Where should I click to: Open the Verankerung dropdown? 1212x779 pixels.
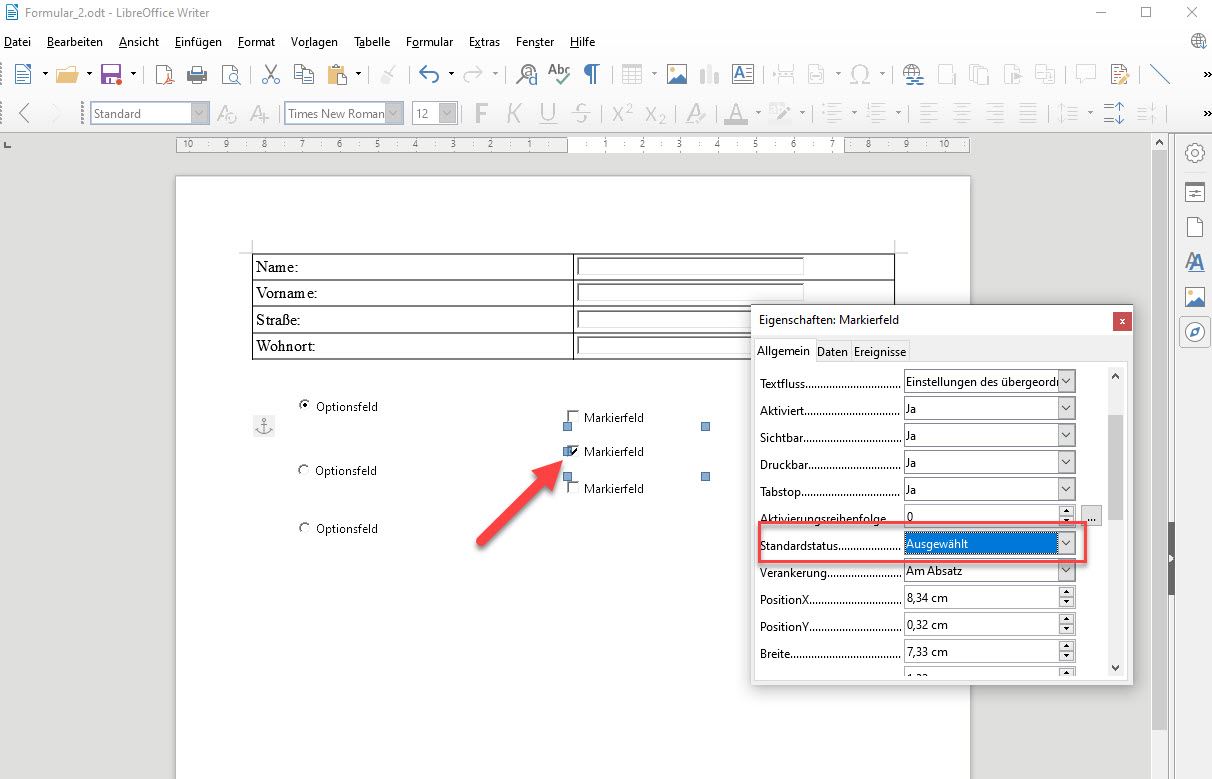pos(1067,571)
